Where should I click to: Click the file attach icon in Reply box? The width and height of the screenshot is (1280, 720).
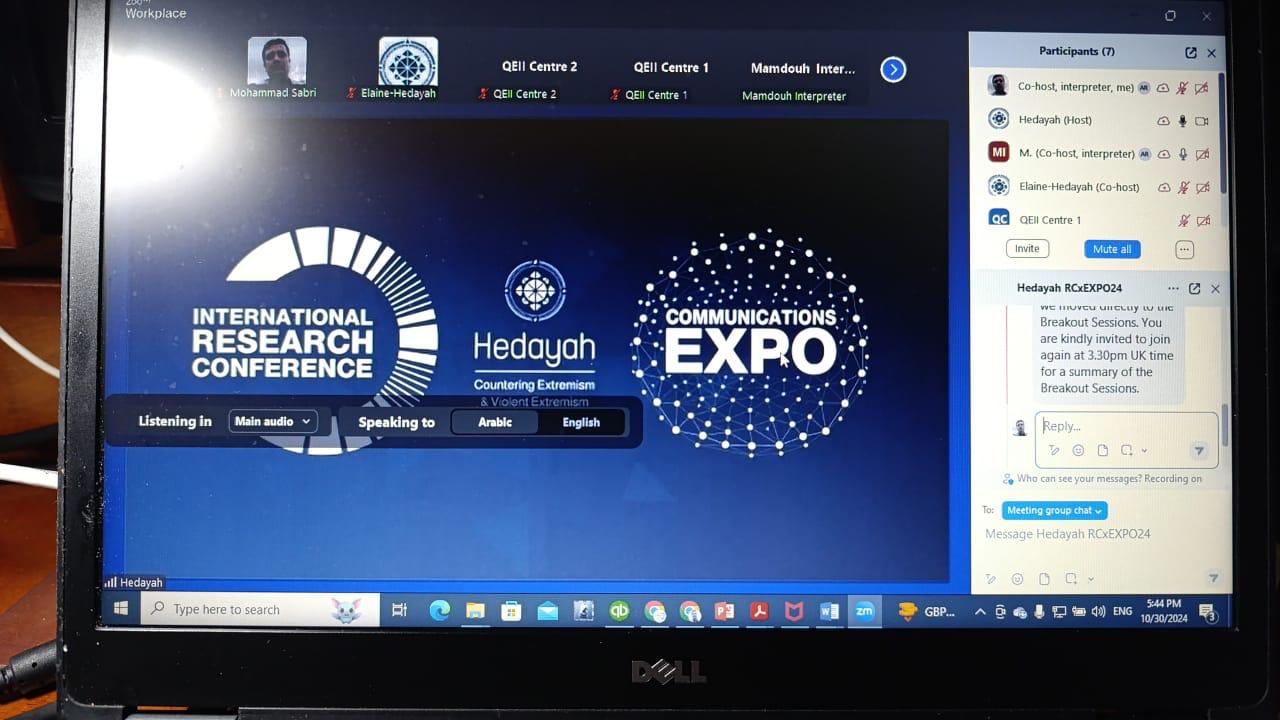click(1102, 451)
